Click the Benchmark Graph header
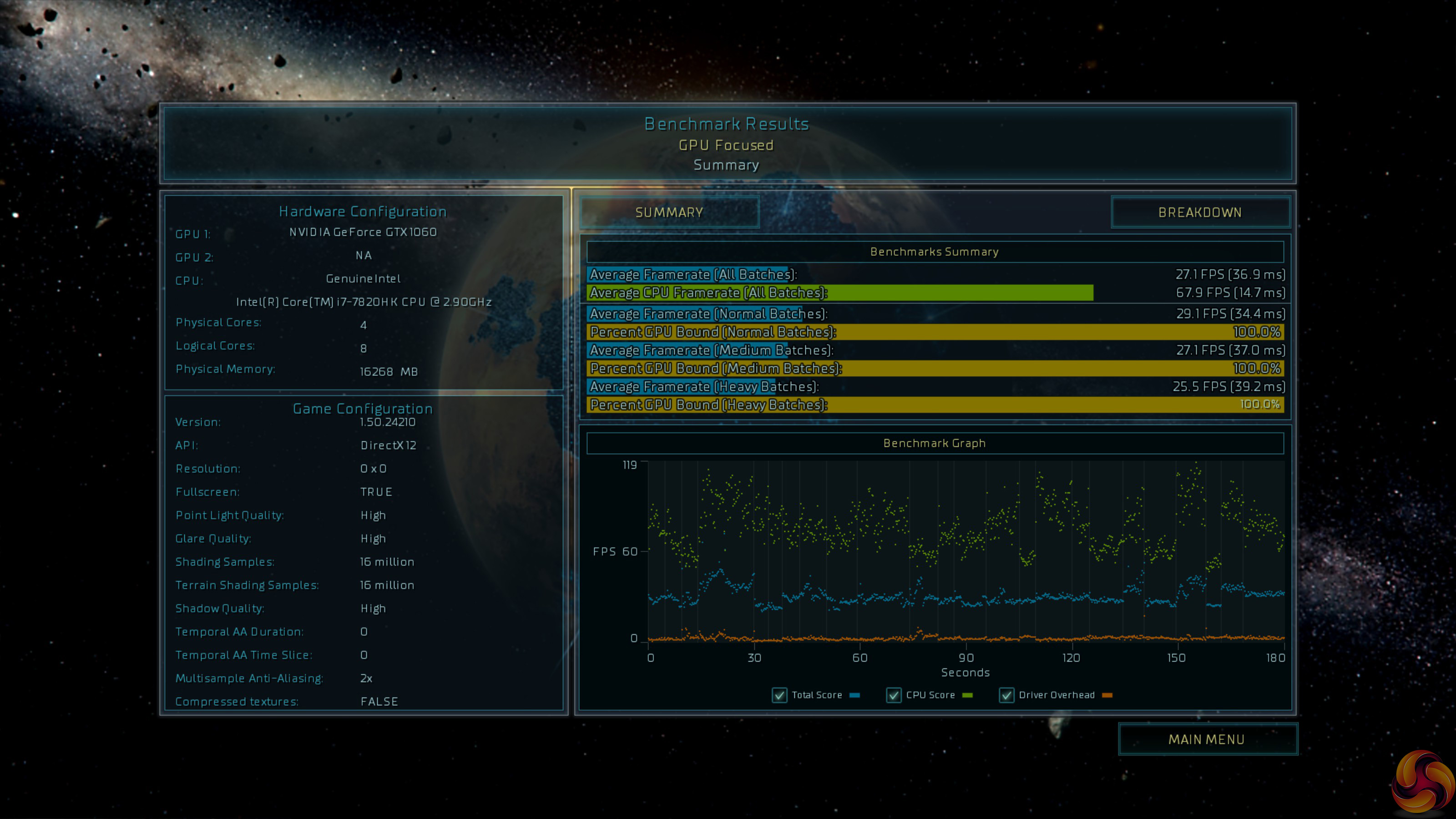1456x819 pixels. pyautogui.click(x=935, y=443)
